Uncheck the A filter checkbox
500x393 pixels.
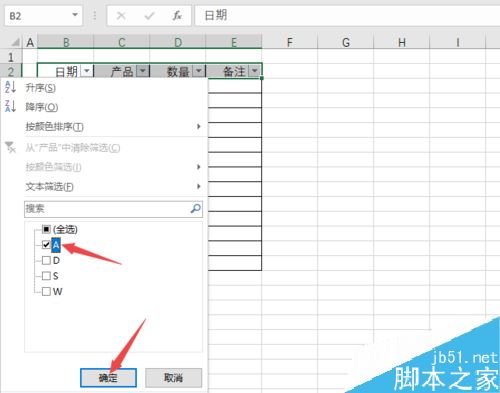(x=46, y=245)
